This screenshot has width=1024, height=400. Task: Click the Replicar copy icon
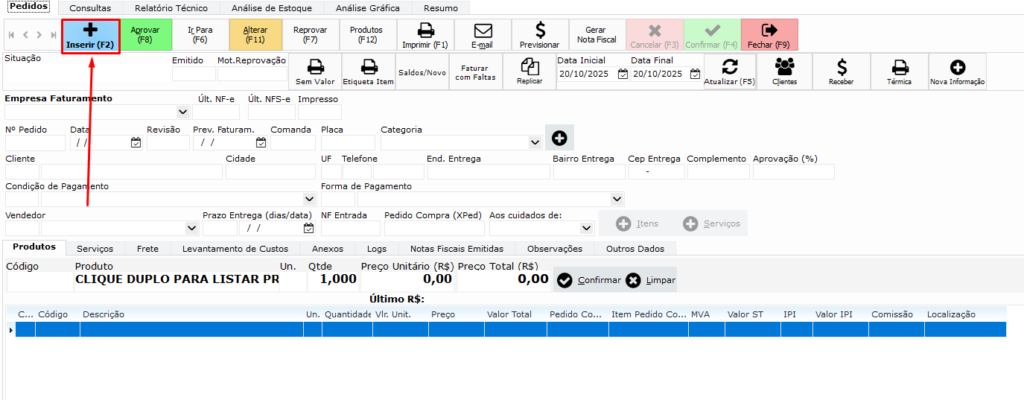coord(529,67)
